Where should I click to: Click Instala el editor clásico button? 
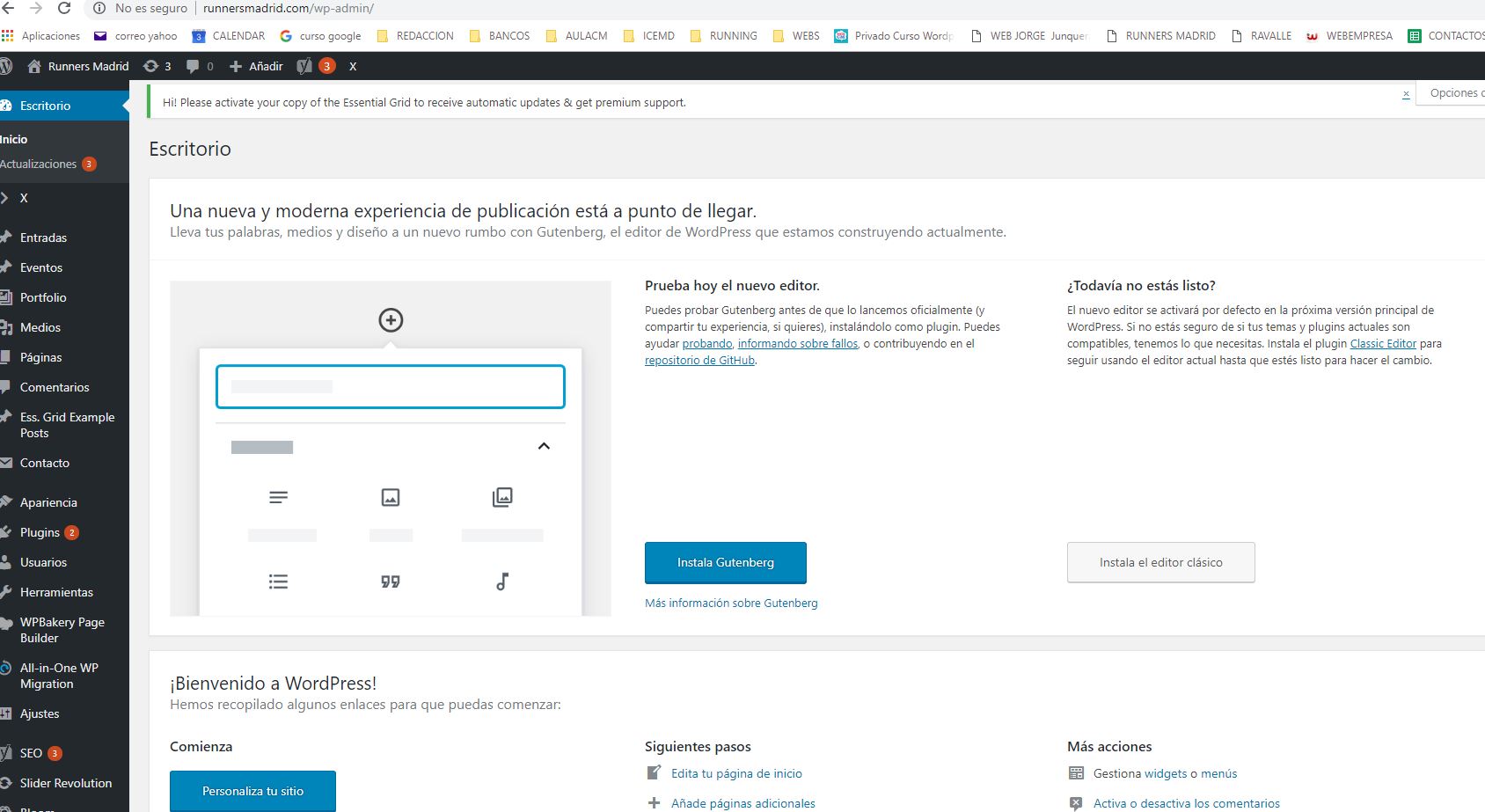(x=1161, y=562)
